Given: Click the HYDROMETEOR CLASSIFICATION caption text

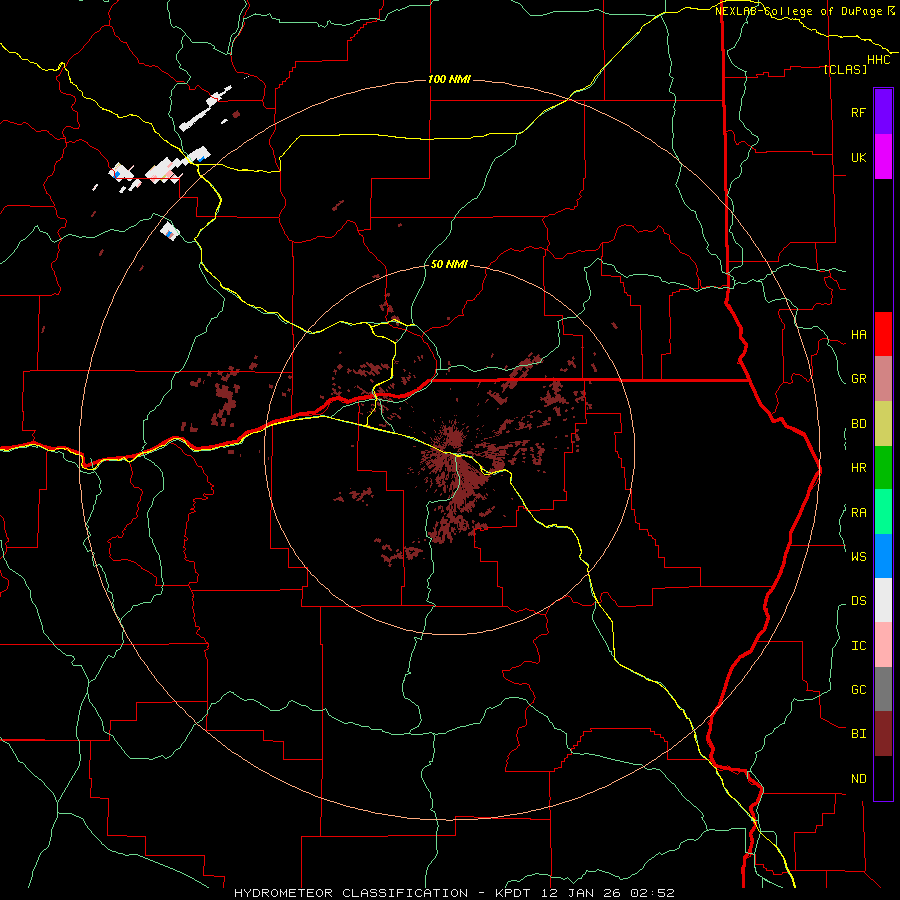Looking at the screenshot, I should tap(351, 893).
